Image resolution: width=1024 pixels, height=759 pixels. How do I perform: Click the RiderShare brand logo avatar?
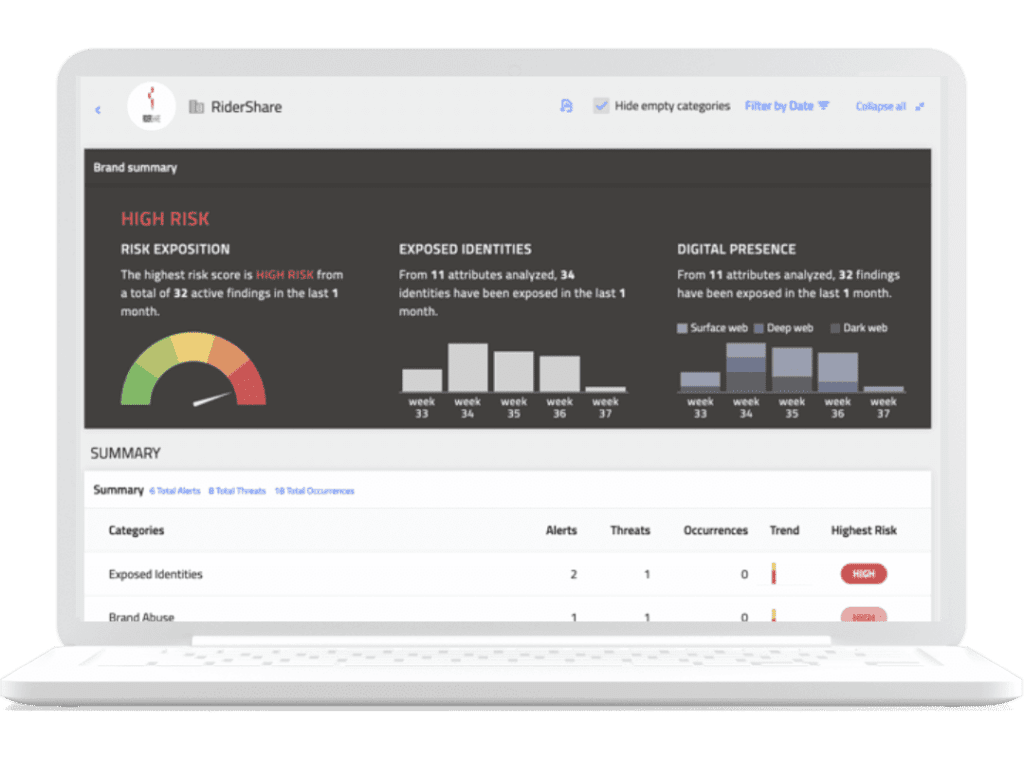(x=152, y=106)
